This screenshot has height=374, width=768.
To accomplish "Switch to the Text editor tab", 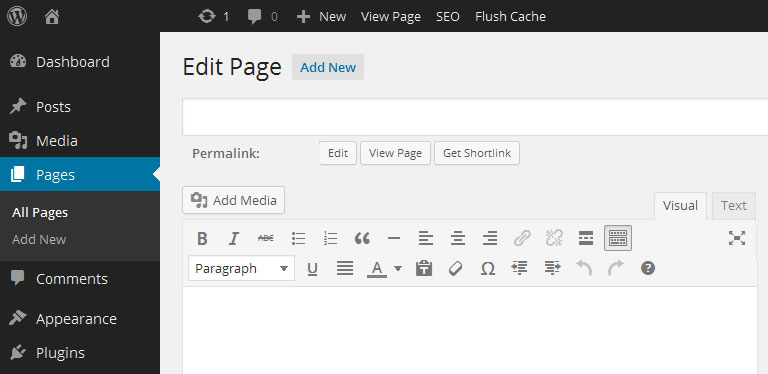I will [x=734, y=206].
